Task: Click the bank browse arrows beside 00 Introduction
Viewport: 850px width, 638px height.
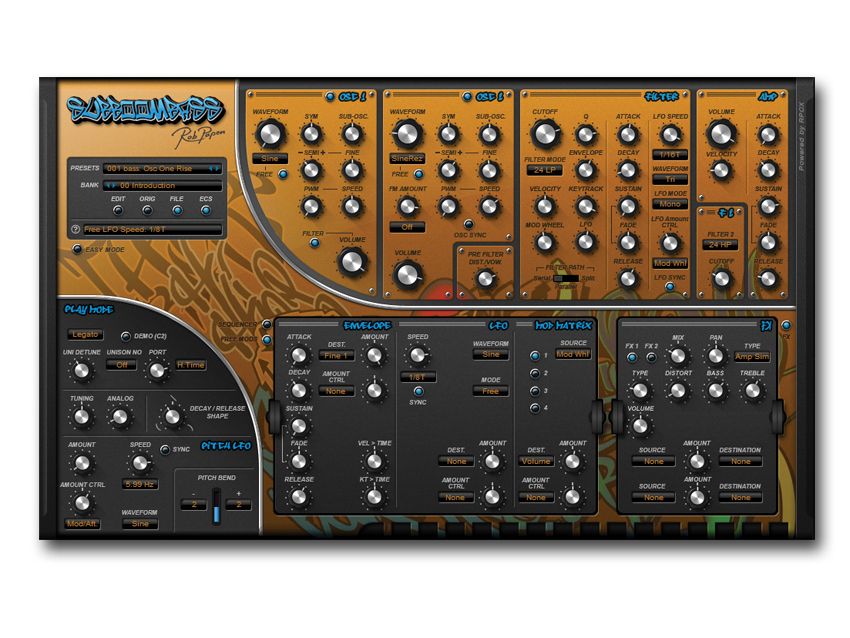Action: coord(111,185)
